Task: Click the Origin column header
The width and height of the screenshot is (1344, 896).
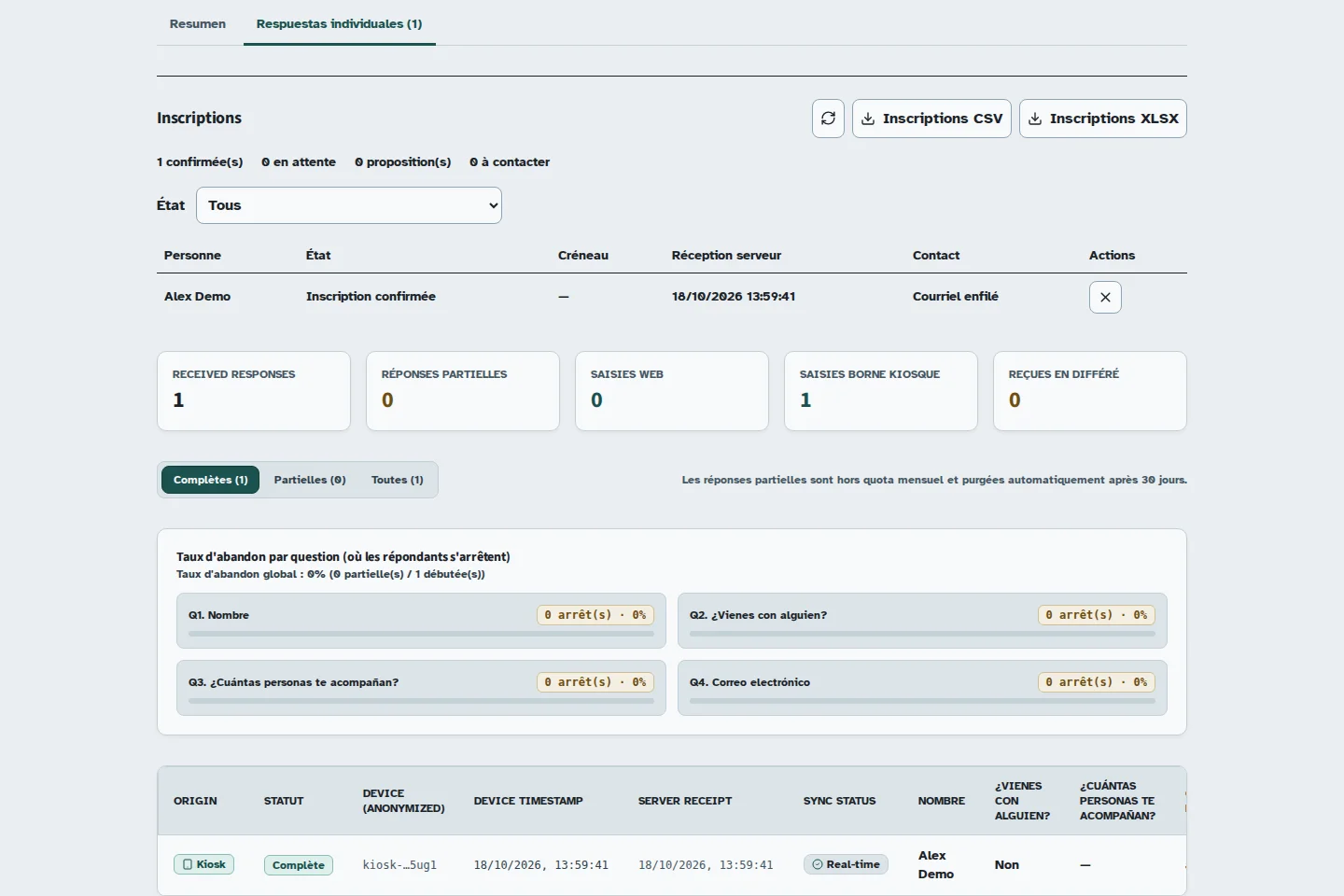Action: [x=195, y=801]
